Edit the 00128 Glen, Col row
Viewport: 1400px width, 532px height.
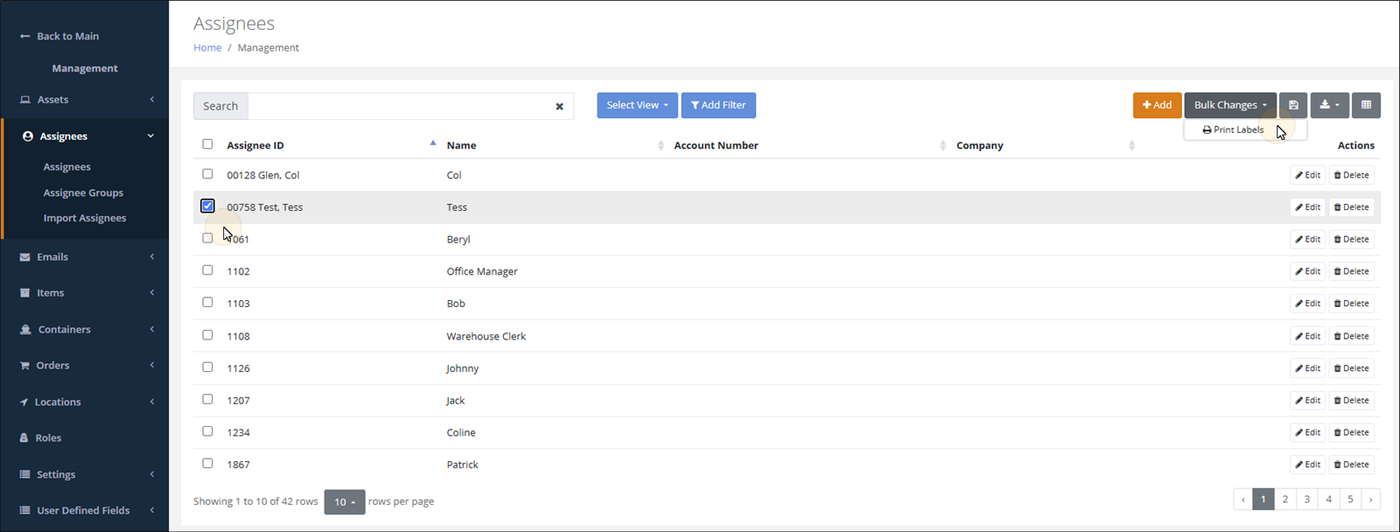[x=1307, y=175]
